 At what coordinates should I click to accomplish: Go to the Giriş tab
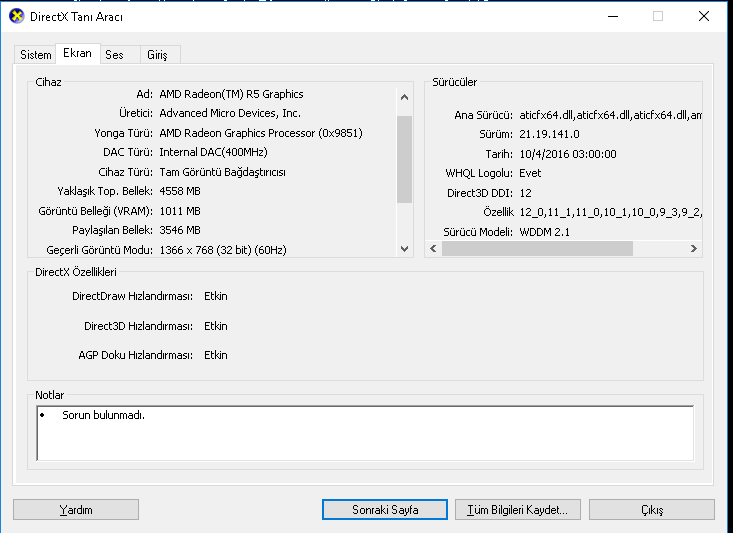coord(158,55)
